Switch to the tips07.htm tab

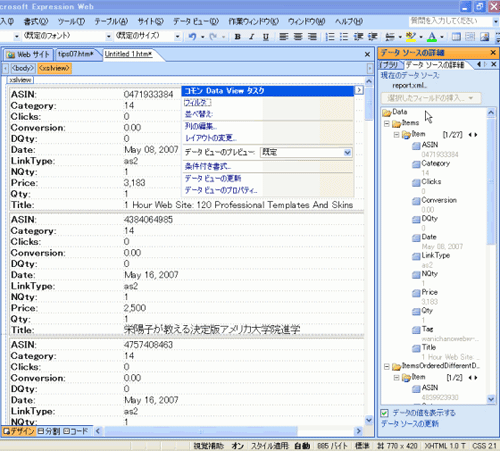click(x=75, y=54)
